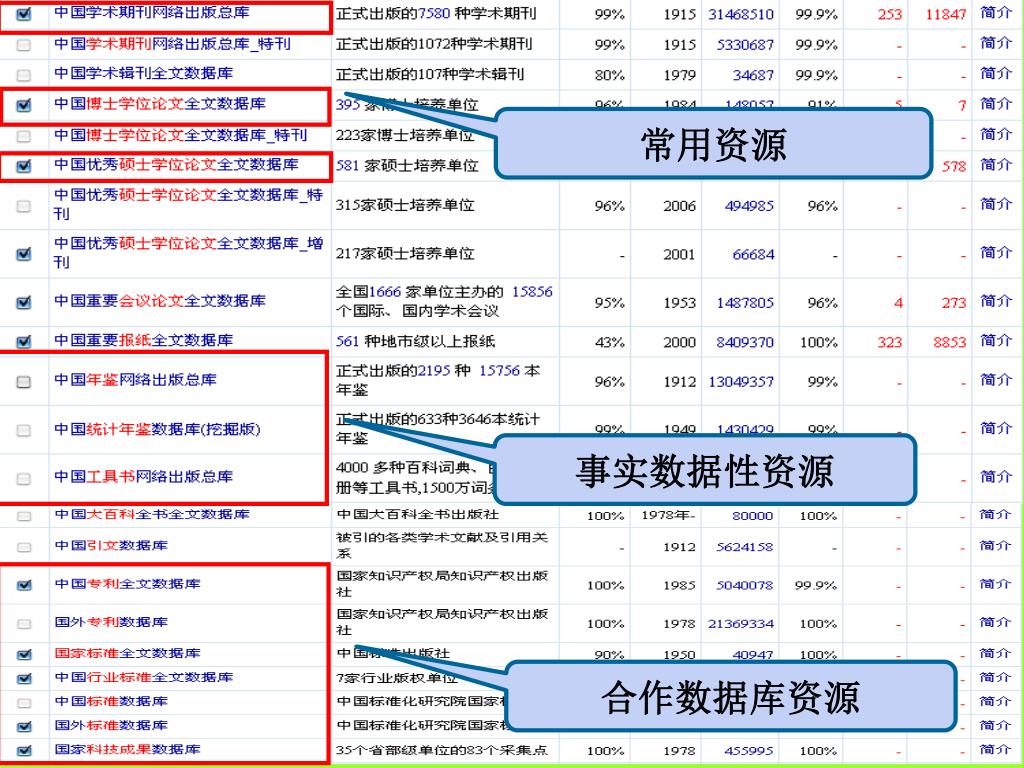
Task: Open the 中国重要报纸全文数据库 link
Action: pos(144,340)
